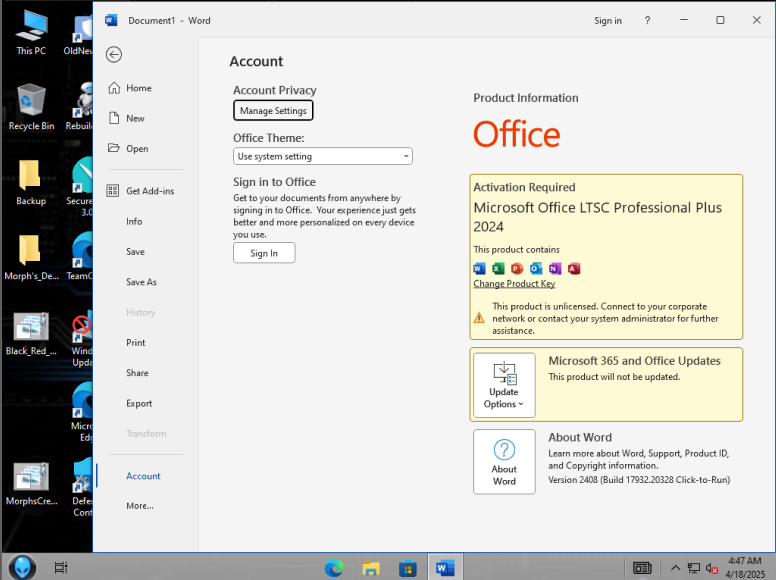This screenshot has height=580, width=776.
Task: Click the Outlook product icon
Action: pos(536,268)
